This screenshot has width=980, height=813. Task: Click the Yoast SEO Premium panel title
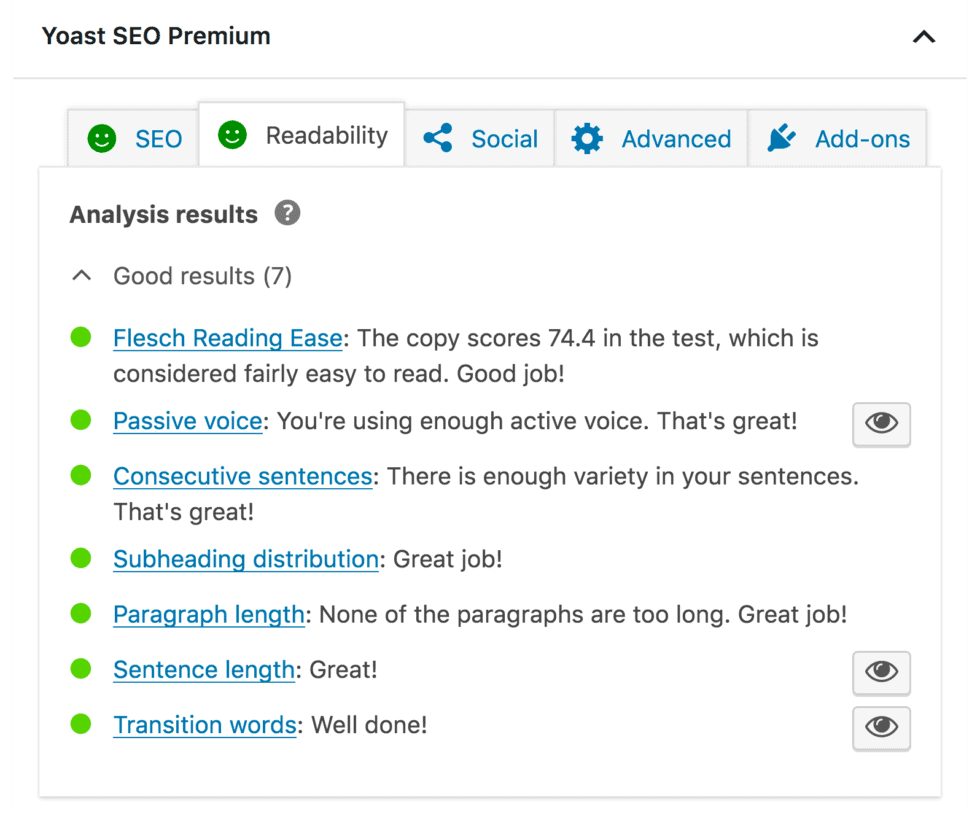(155, 36)
